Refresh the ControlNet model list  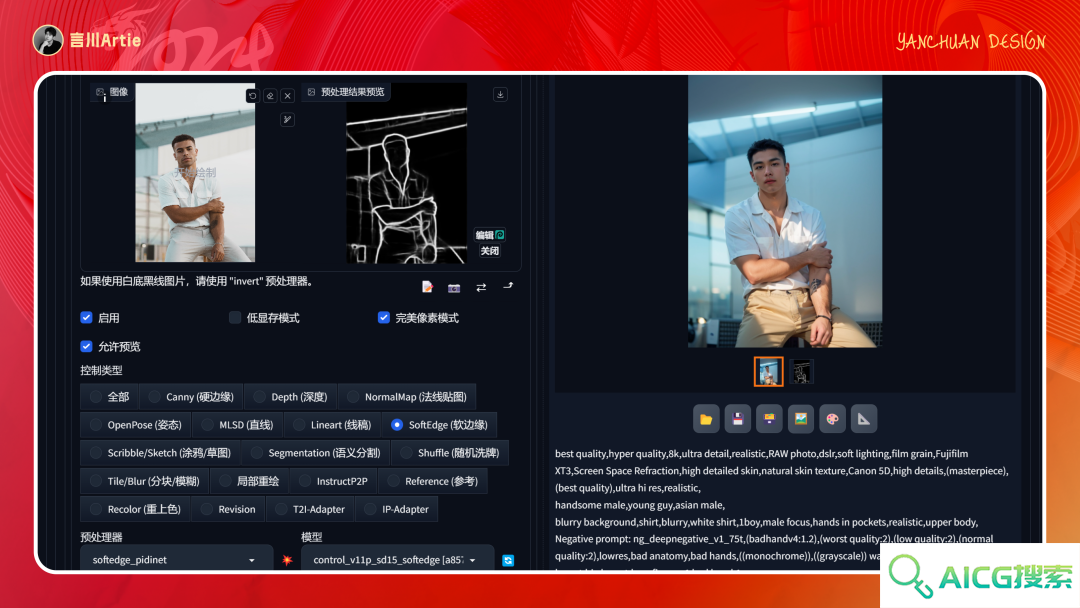coord(508,560)
